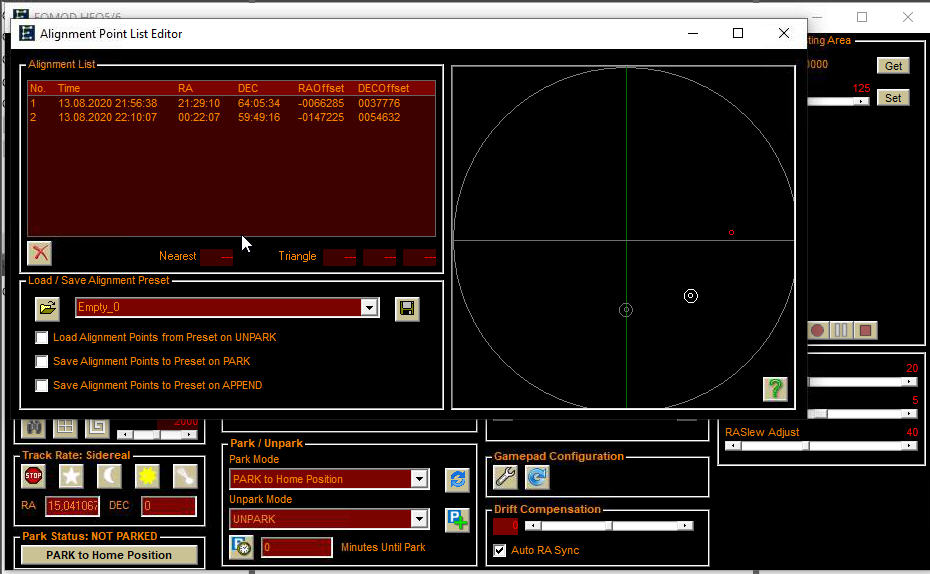This screenshot has height=574, width=930.
Task: Select solar track rate sun icon
Action: tap(147, 476)
